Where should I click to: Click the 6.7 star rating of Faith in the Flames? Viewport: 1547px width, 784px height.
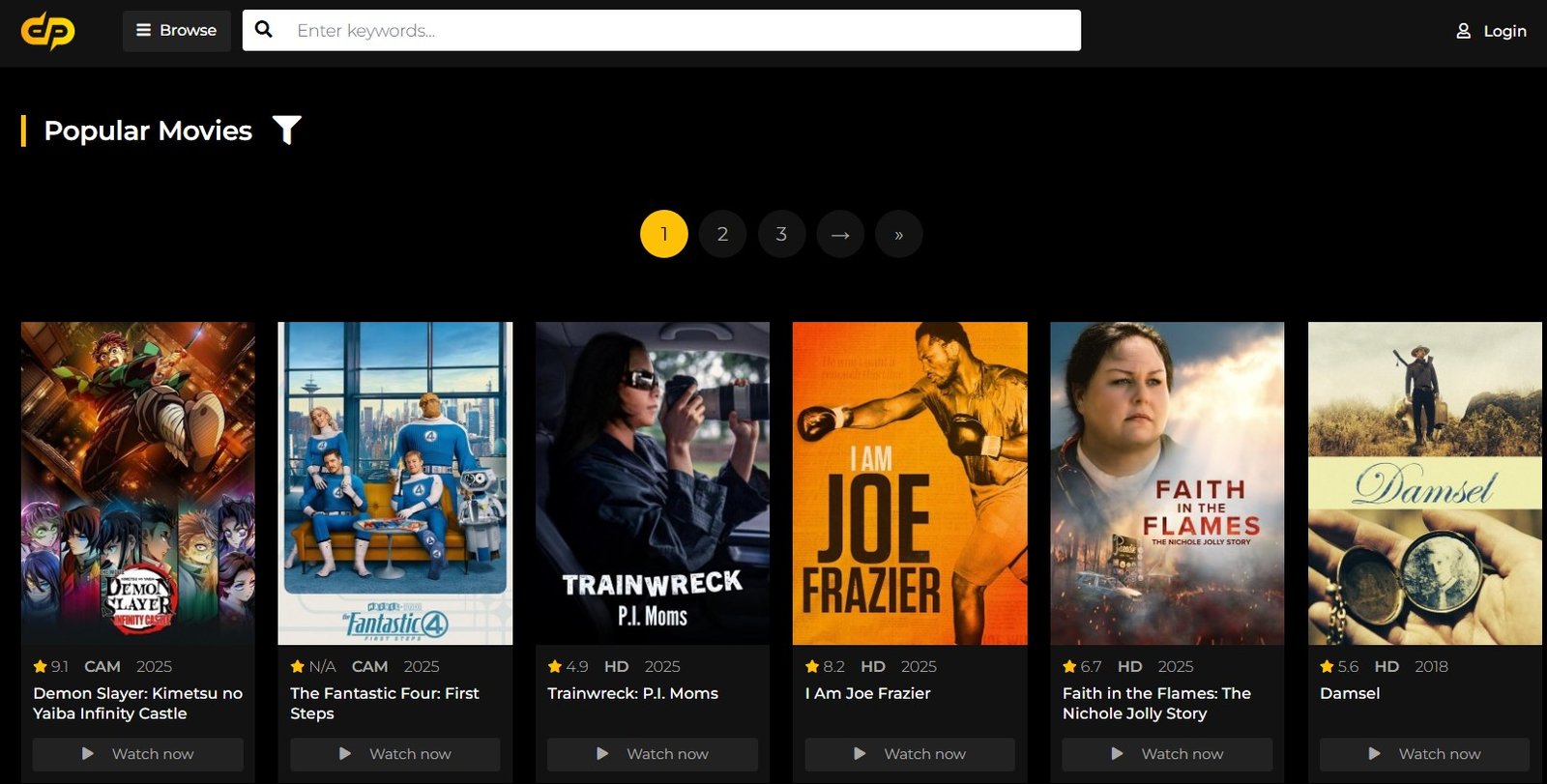point(1082,666)
